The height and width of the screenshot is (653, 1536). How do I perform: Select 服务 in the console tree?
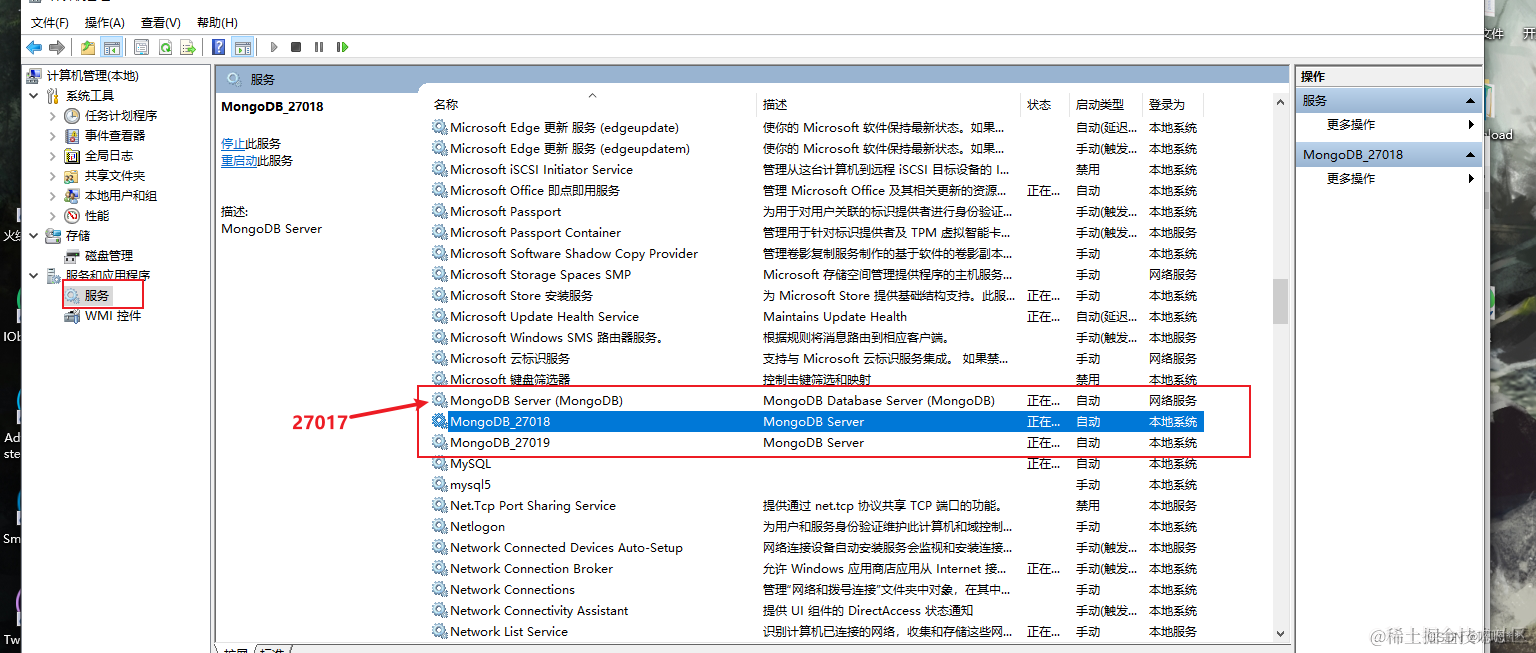pyautogui.click(x=97, y=296)
